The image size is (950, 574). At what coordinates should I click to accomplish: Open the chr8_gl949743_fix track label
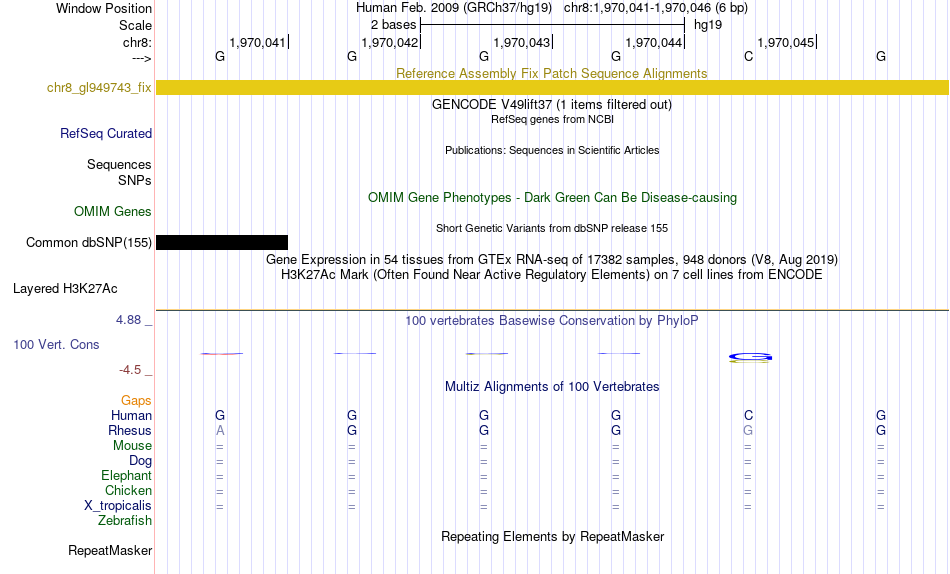(99, 87)
